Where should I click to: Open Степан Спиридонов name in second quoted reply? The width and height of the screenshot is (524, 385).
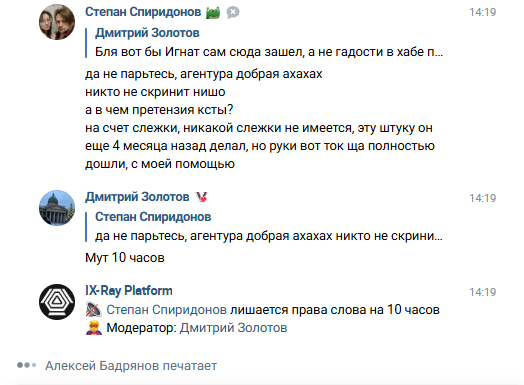153,217
